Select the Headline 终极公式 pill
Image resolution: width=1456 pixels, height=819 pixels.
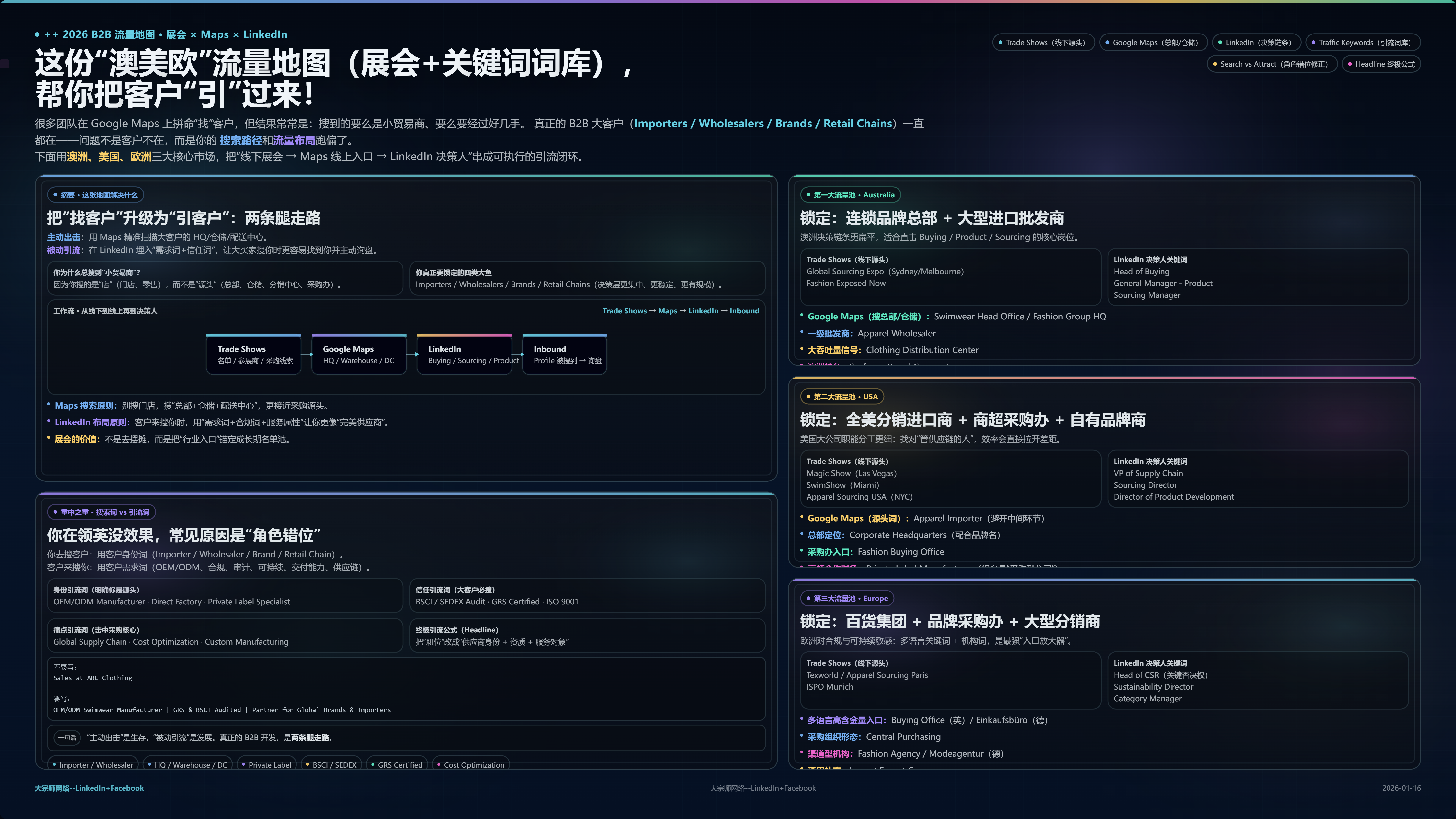[x=1381, y=64]
